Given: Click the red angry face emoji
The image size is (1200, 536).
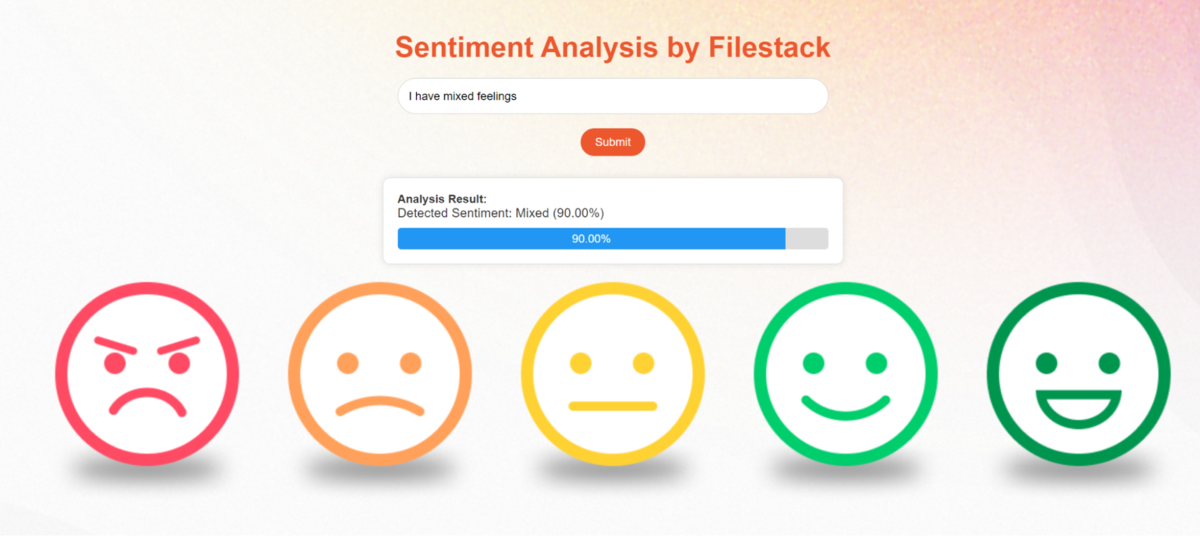Looking at the screenshot, I should point(147,373).
